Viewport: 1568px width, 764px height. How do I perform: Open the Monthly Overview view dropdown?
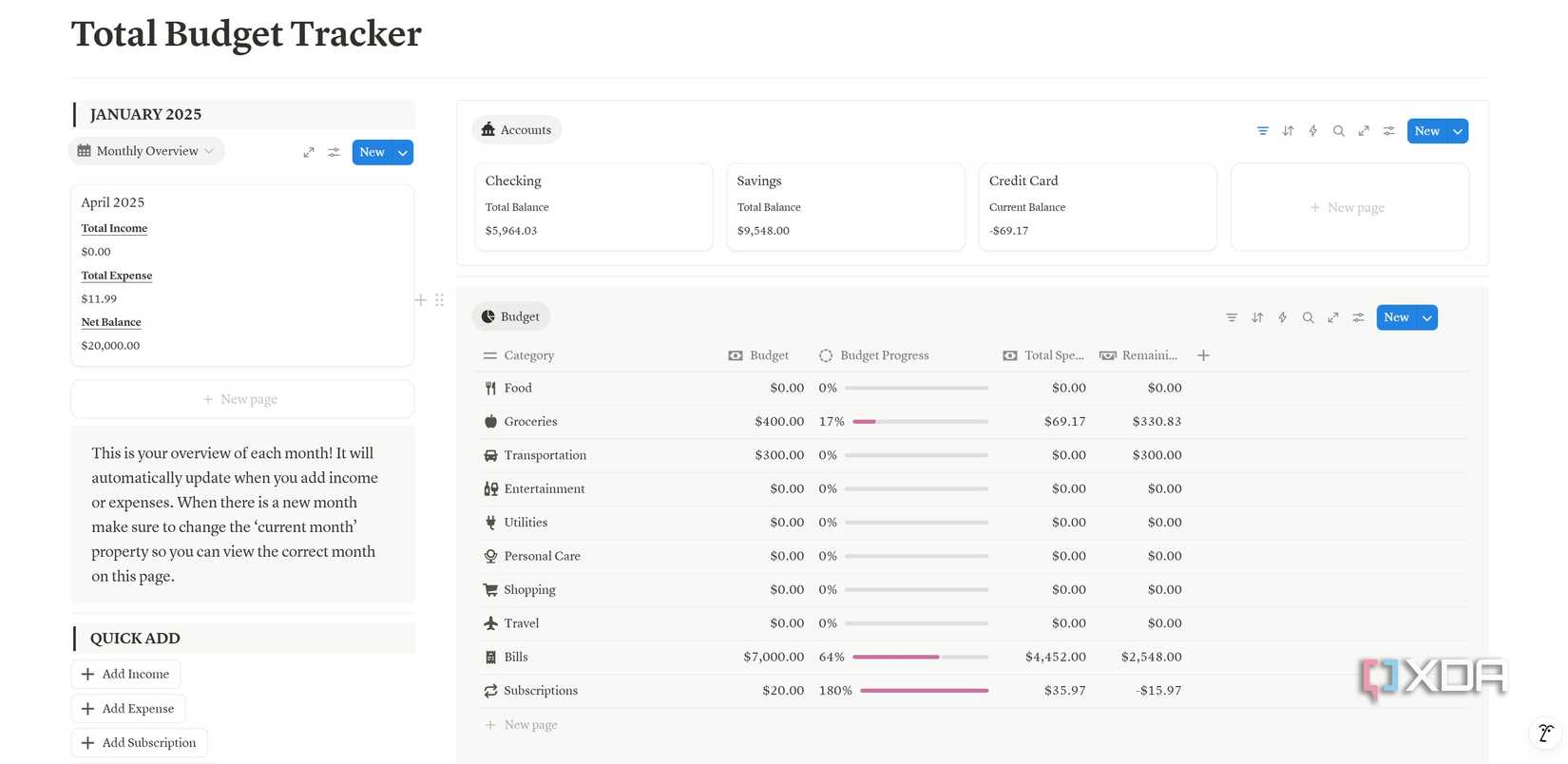[146, 151]
